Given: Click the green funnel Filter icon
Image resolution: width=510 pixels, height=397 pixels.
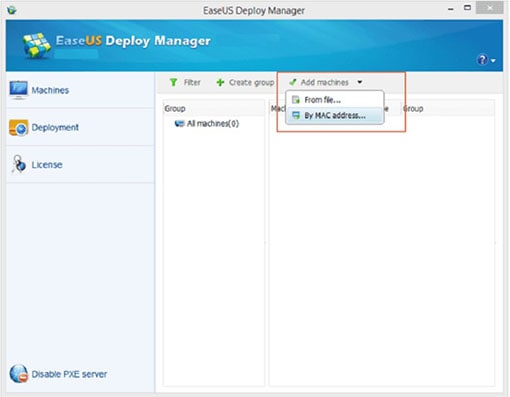Looking at the screenshot, I should (173, 82).
